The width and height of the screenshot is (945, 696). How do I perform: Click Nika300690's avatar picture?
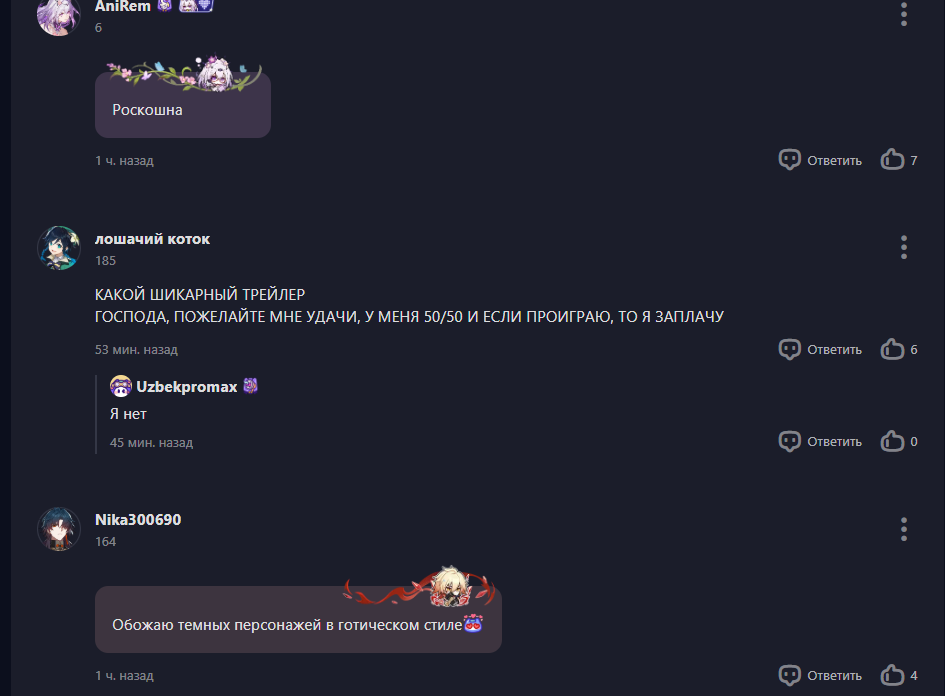(x=58, y=528)
